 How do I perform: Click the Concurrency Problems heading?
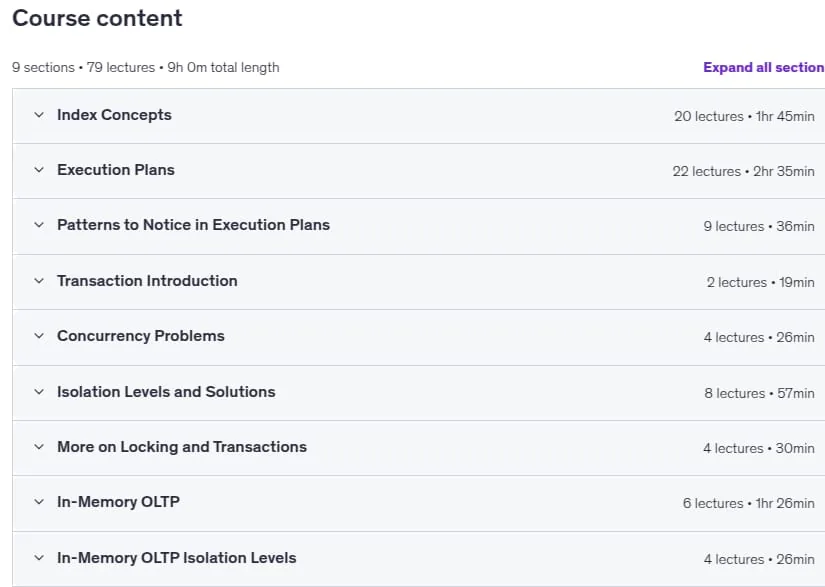[140, 336]
